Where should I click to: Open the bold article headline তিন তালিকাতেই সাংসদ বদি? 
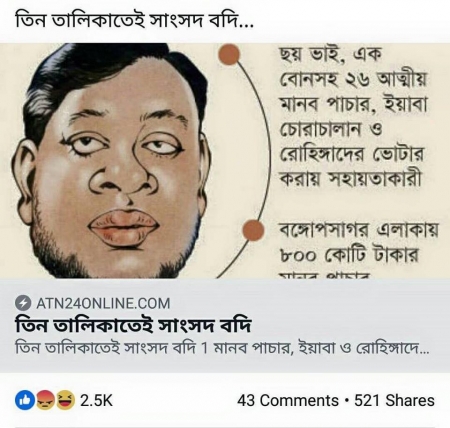coord(133,326)
